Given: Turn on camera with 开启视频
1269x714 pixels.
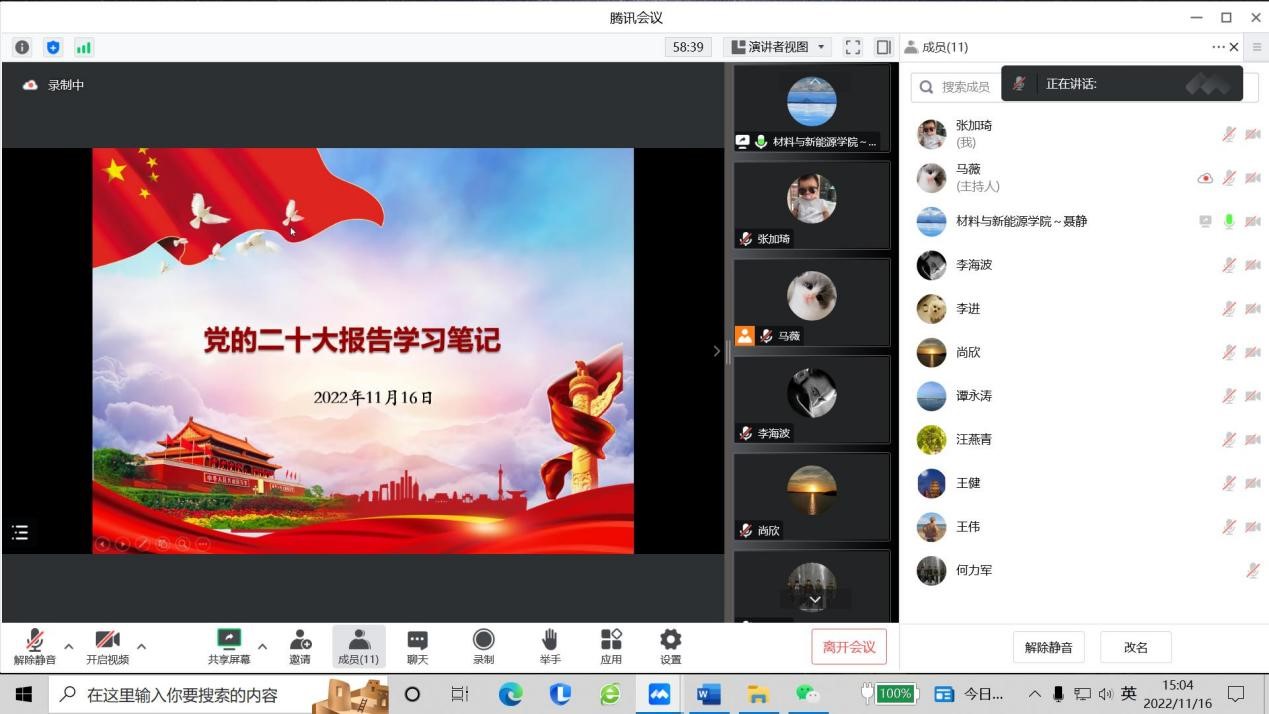Looking at the screenshot, I should (x=107, y=641).
